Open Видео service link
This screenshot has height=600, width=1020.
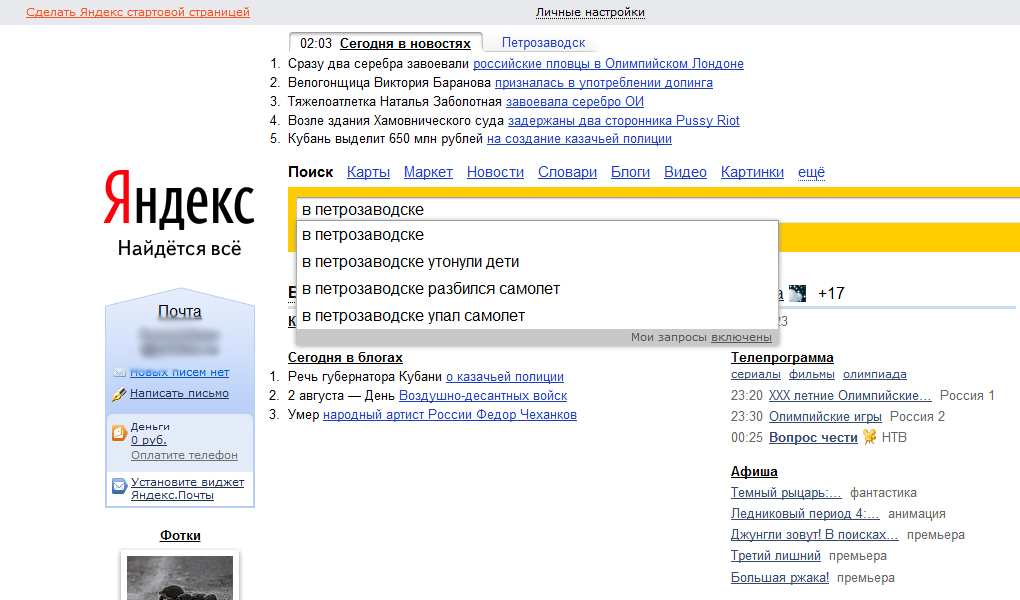pos(685,172)
